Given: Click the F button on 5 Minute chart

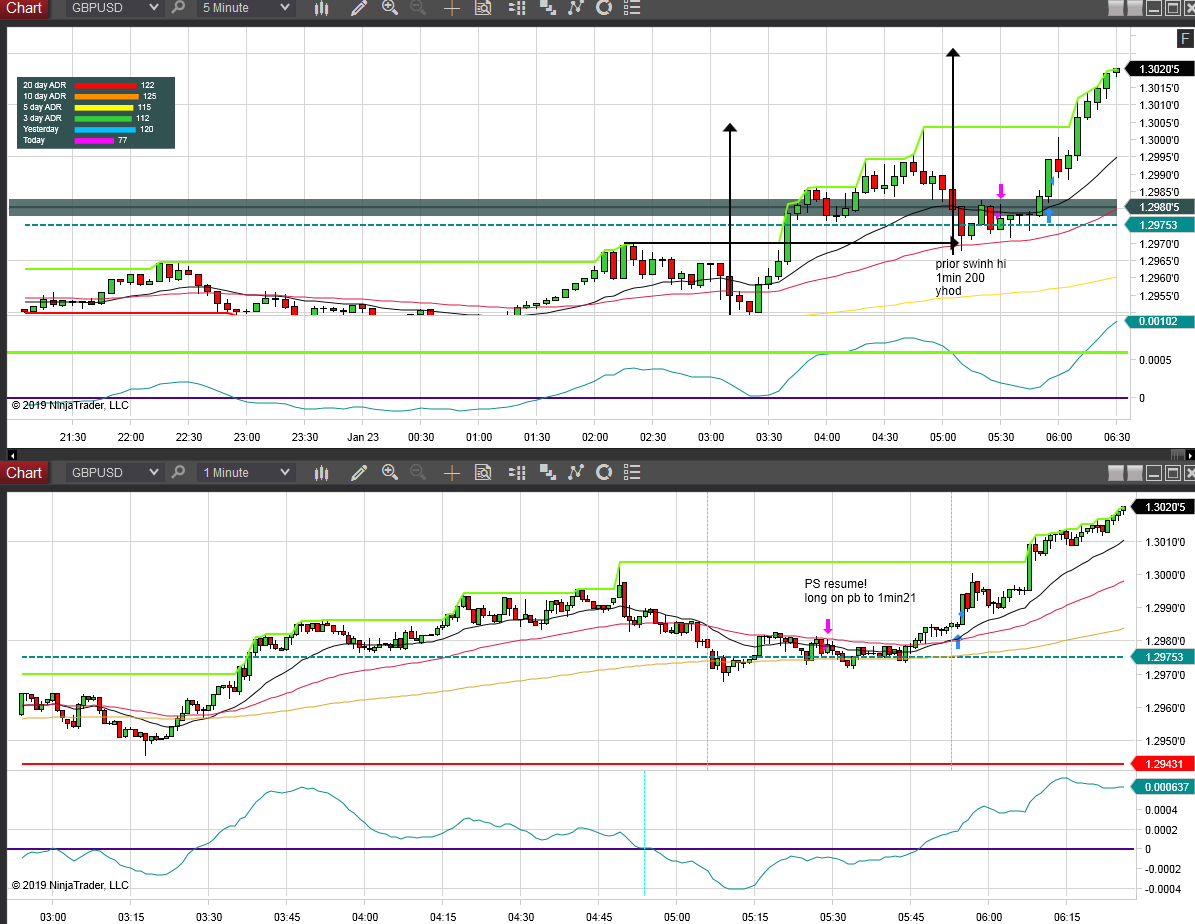Looking at the screenshot, I should 1185,39.
